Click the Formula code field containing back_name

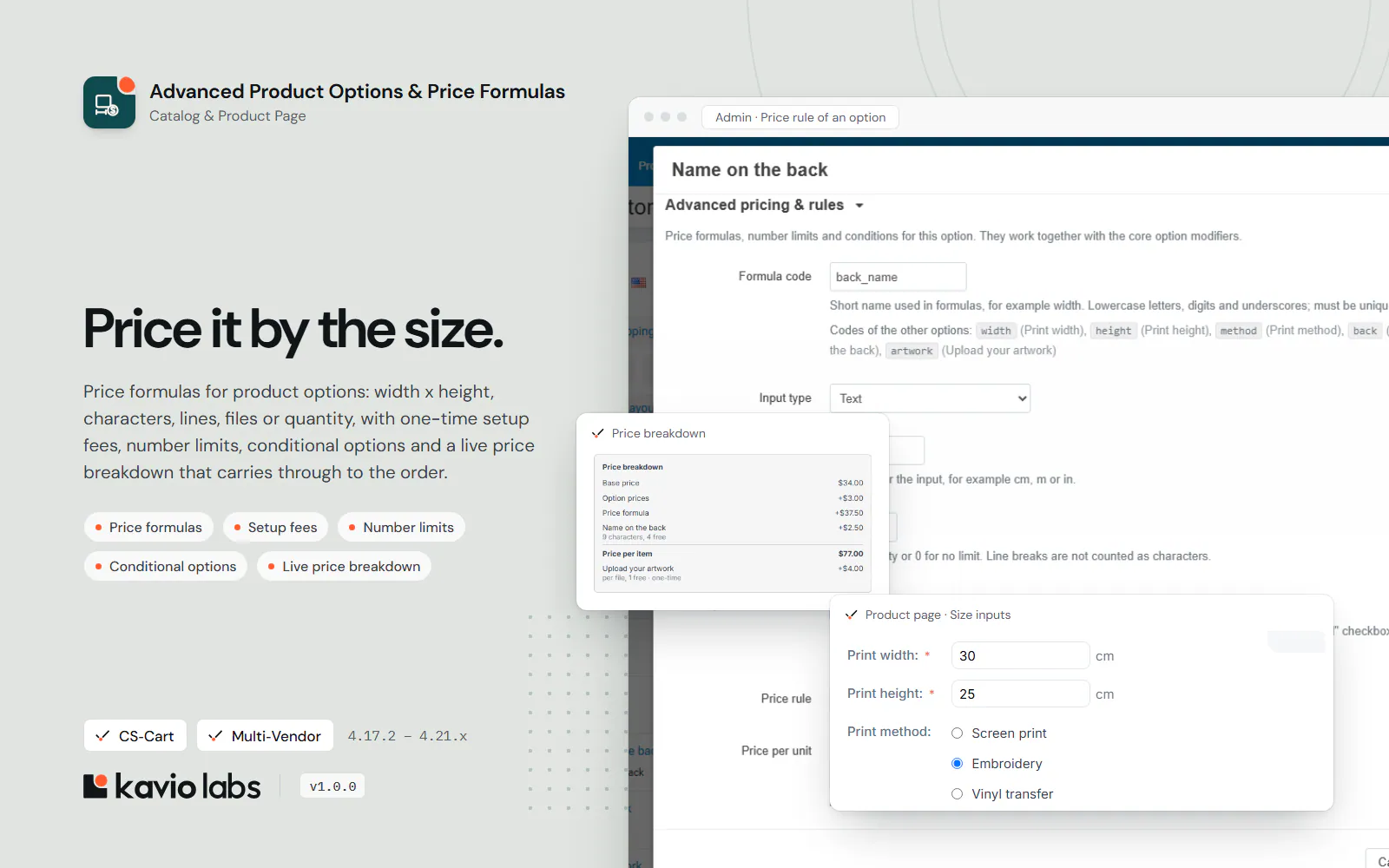898,277
